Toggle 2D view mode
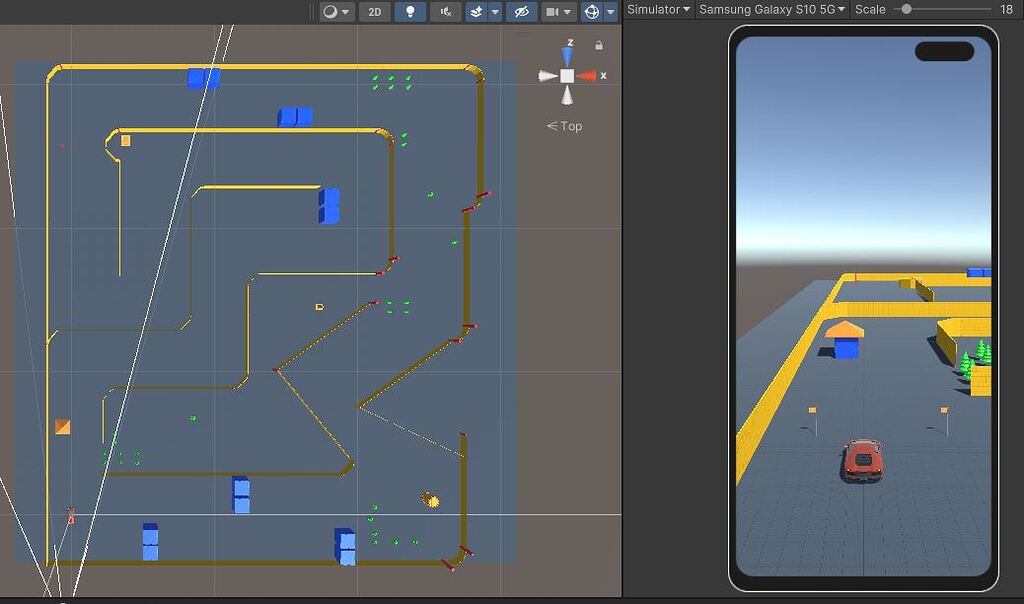 point(375,11)
